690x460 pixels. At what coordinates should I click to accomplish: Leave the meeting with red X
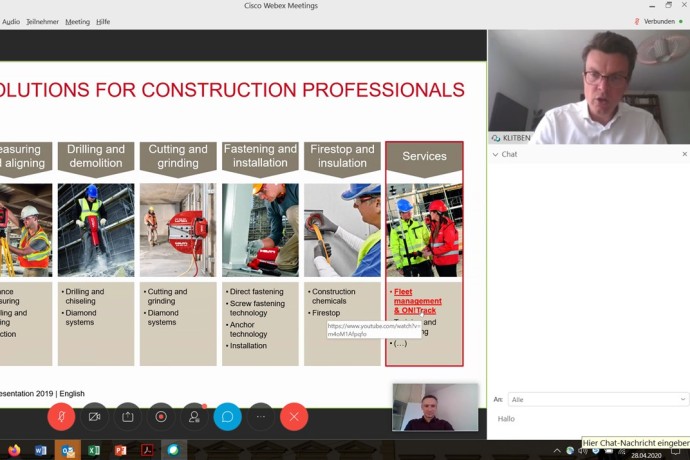pos(294,416)
